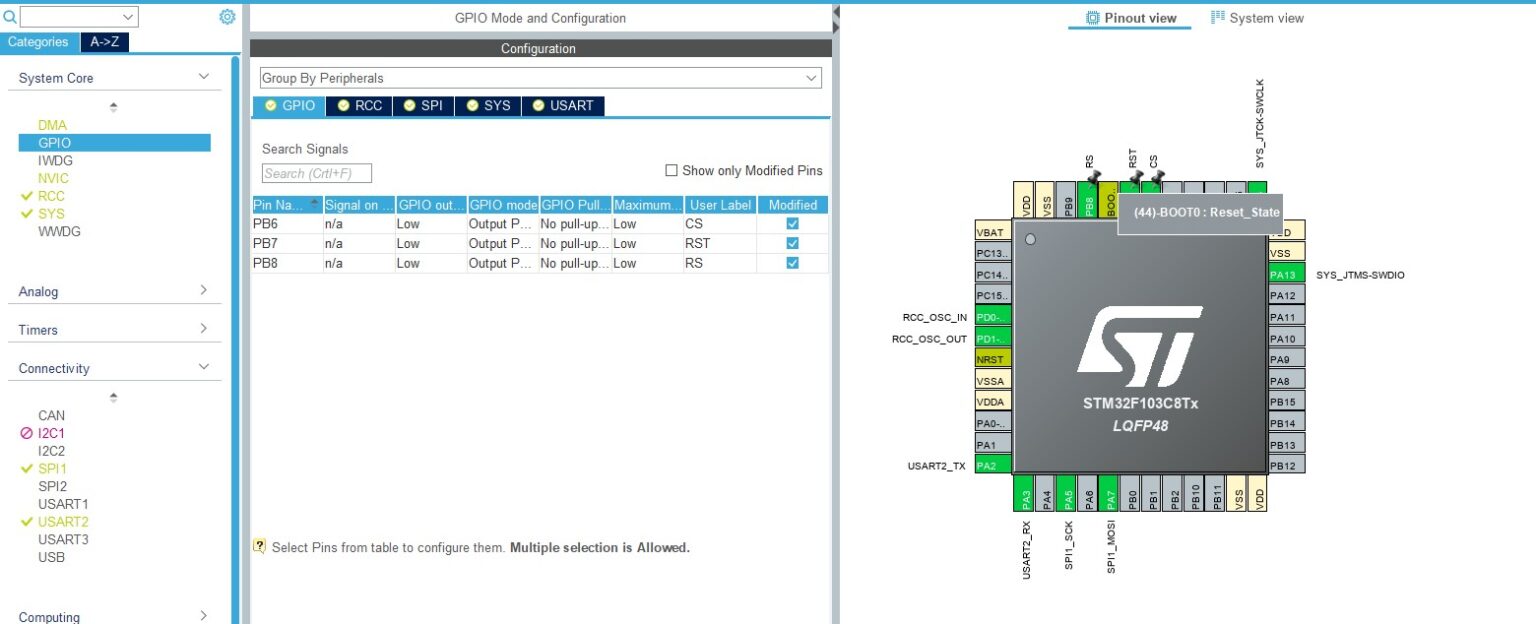Viewport: 1536px width, 624px height.
Task: Enable Show only Modified Pins checkbox
Action: [672, 171]
